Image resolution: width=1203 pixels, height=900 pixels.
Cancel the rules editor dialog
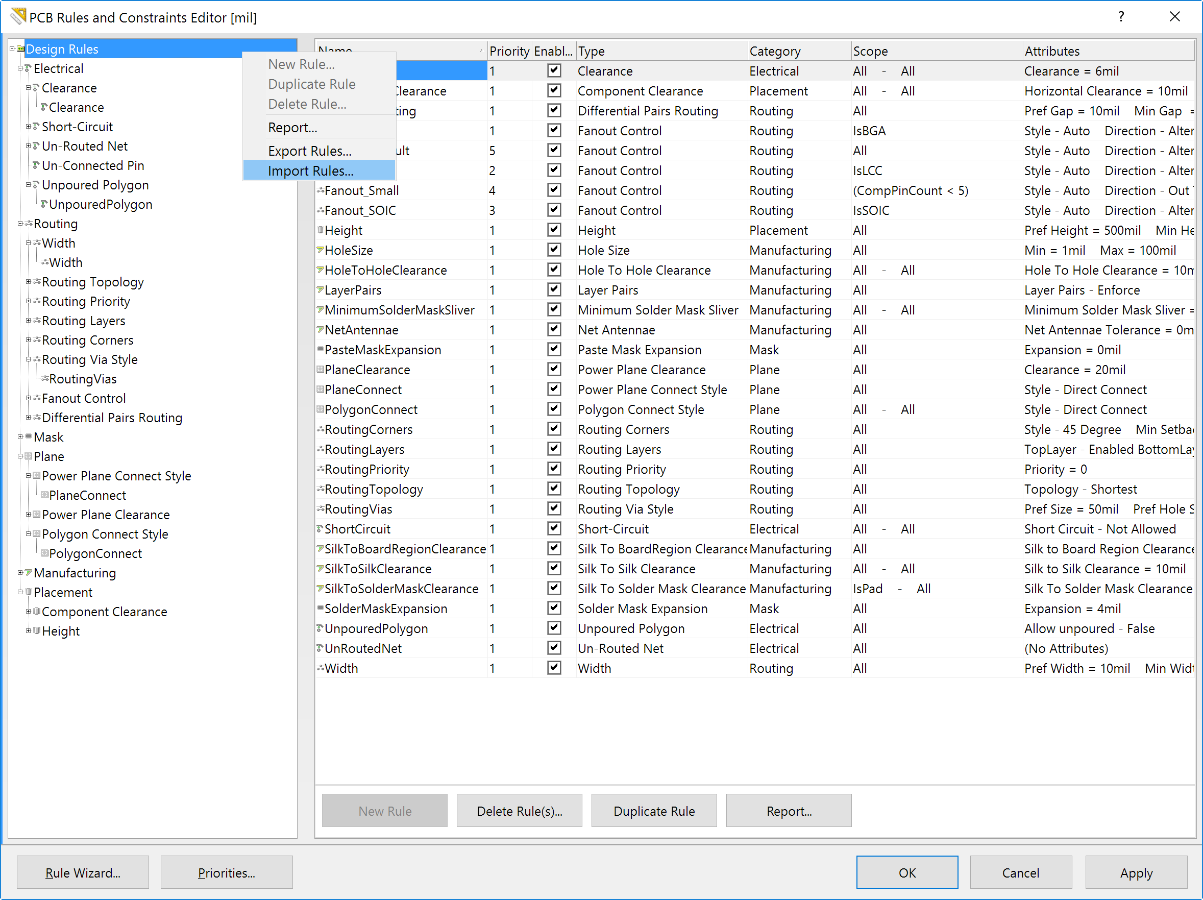[1021, 873]
